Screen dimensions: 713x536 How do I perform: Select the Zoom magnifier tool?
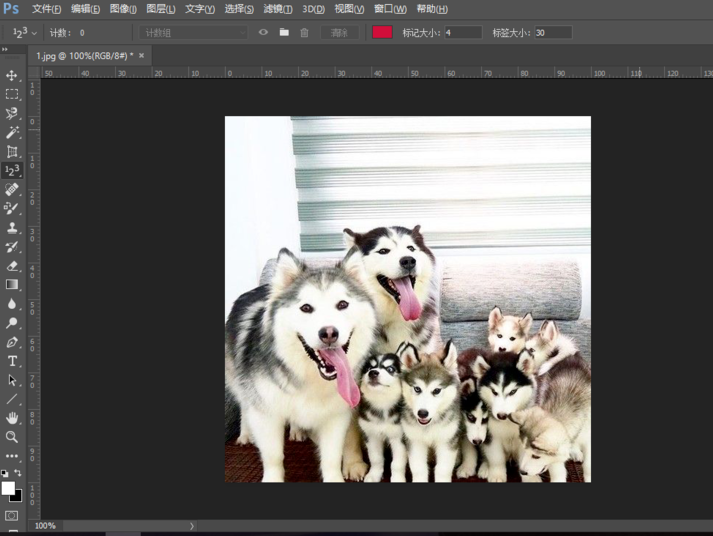(12, 437)
